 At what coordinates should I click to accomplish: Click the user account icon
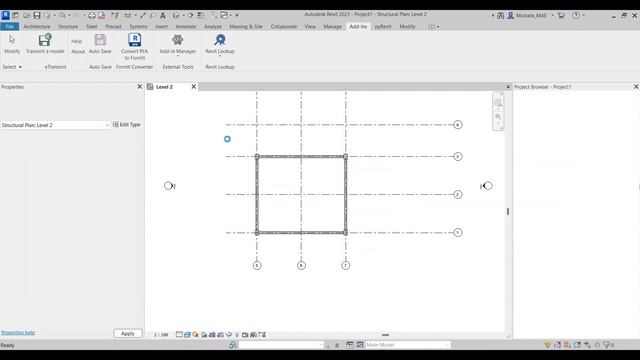[510, 16]
